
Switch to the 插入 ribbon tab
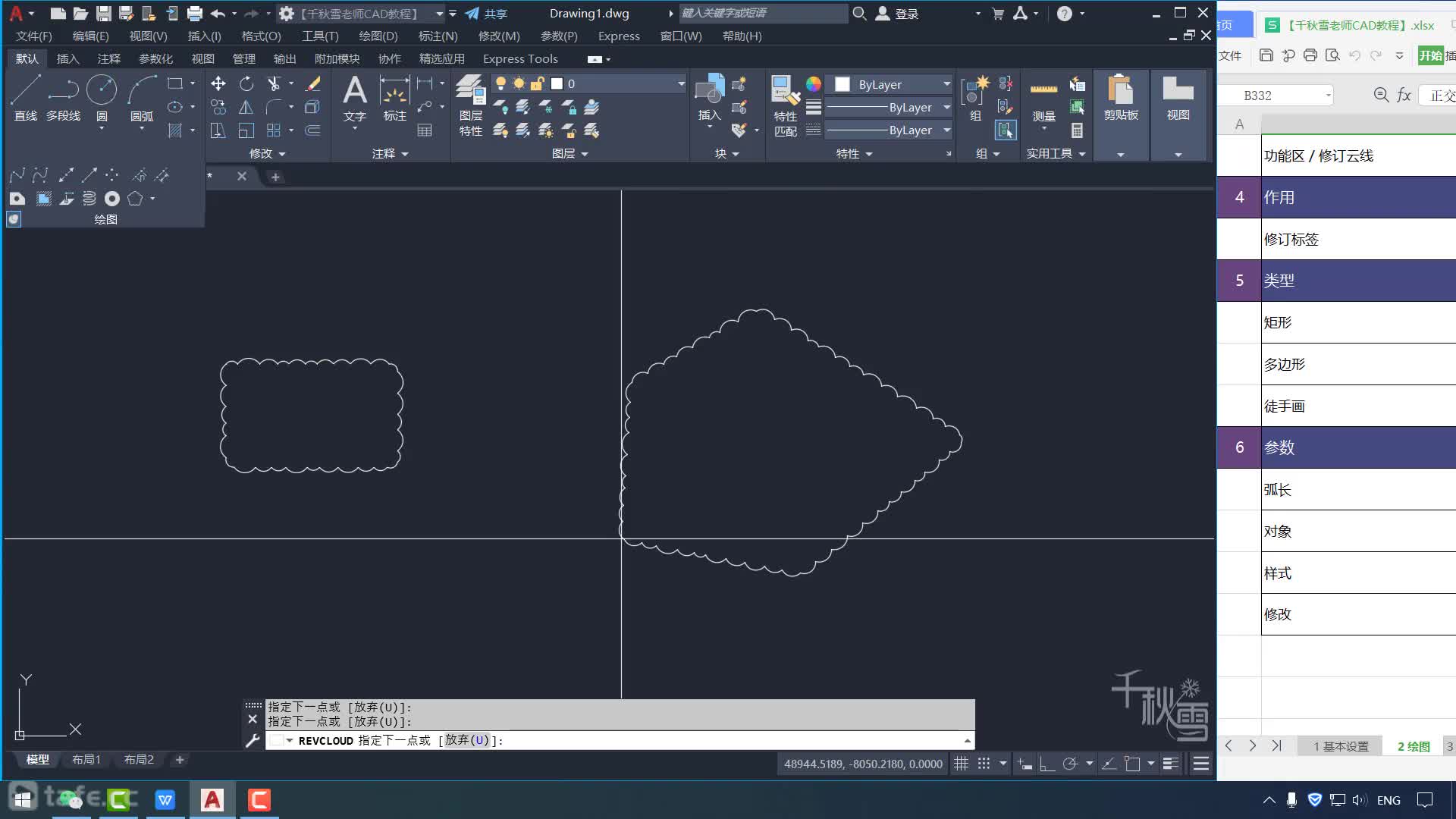click(x=67, y=58)
